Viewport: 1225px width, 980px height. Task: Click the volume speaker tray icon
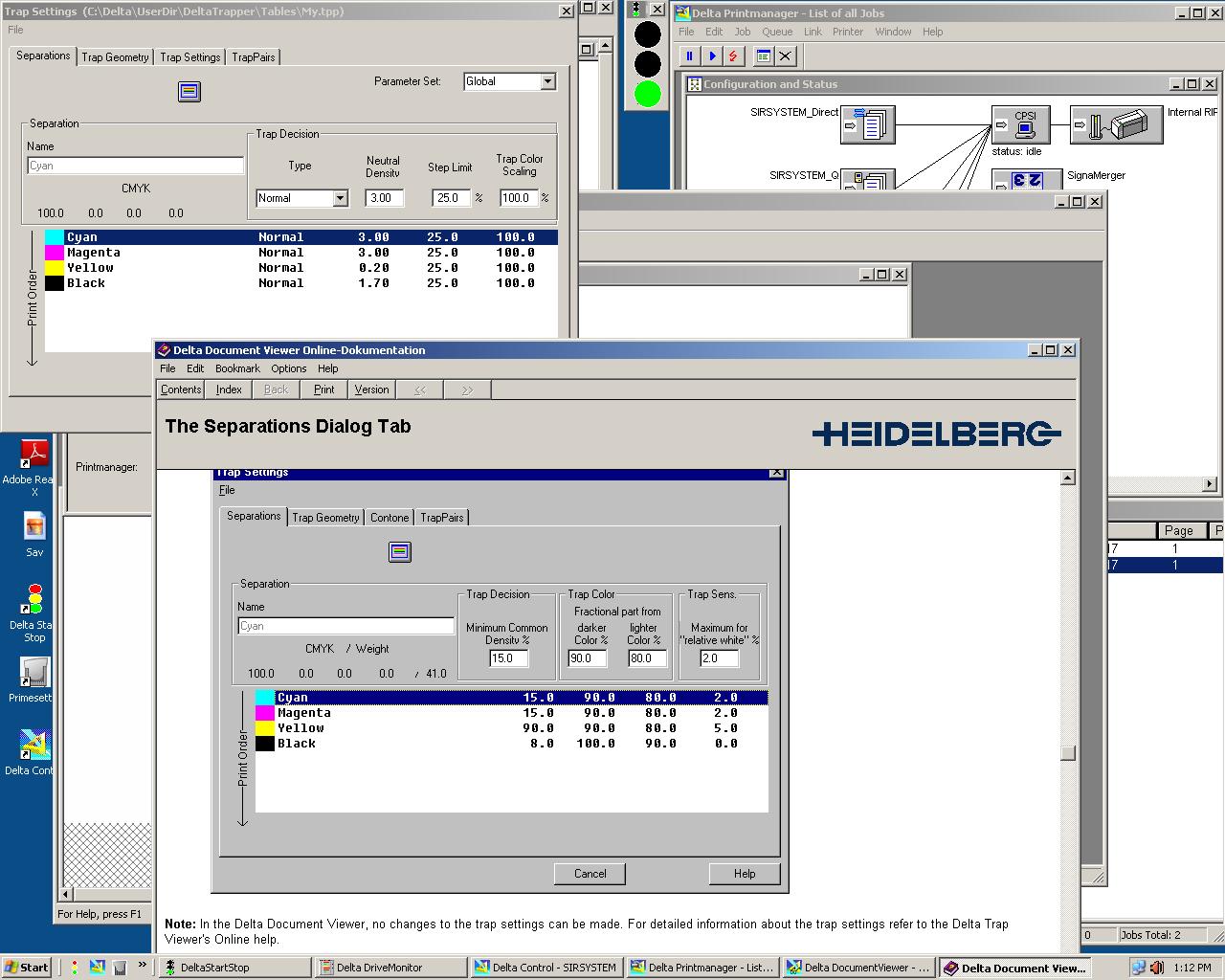[x=1157, y=968]
